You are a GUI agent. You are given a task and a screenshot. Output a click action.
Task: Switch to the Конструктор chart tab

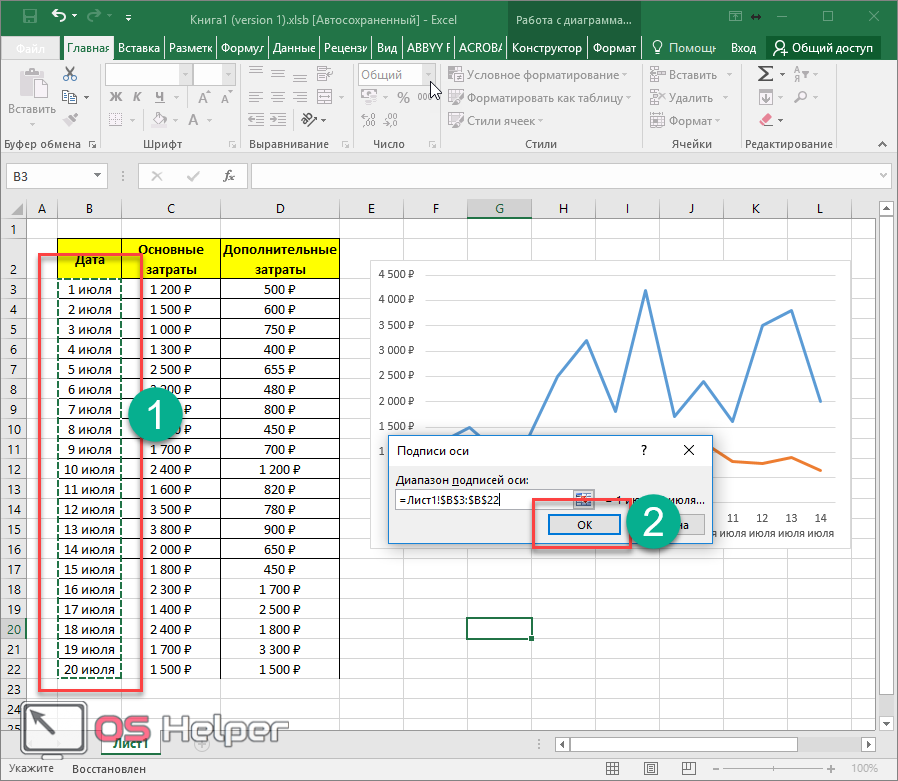[x=546, y=48]
